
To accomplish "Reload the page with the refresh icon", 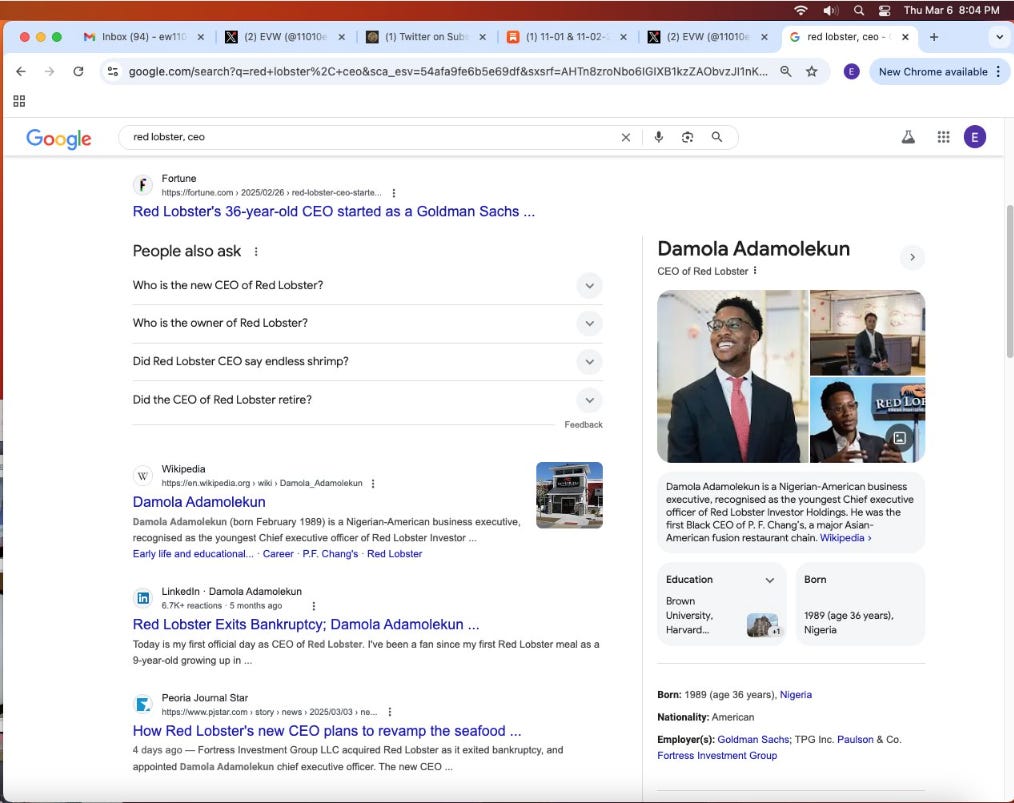I will (x=78, y=72).
